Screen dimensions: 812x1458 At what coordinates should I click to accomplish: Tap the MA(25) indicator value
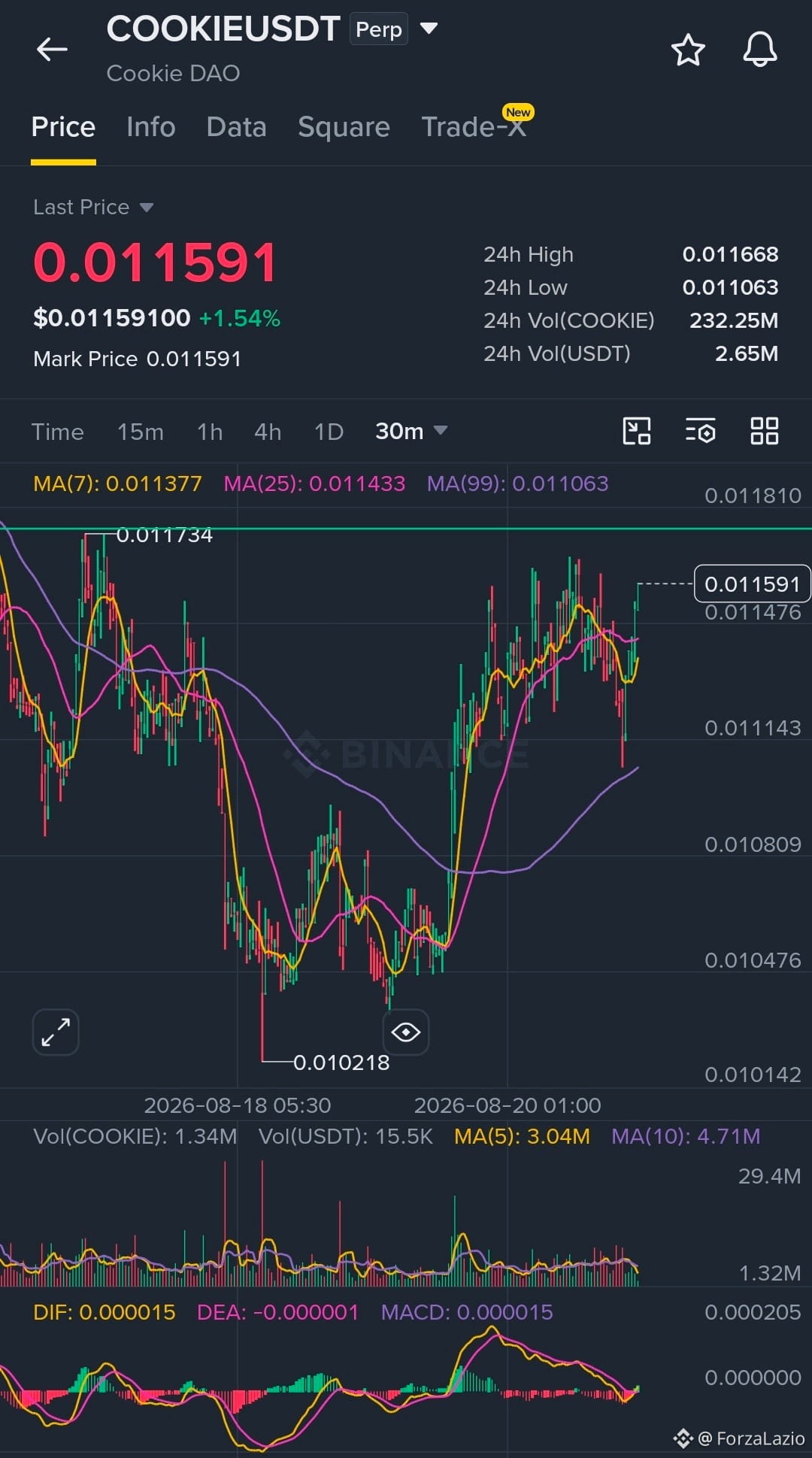tap(314, 483)
